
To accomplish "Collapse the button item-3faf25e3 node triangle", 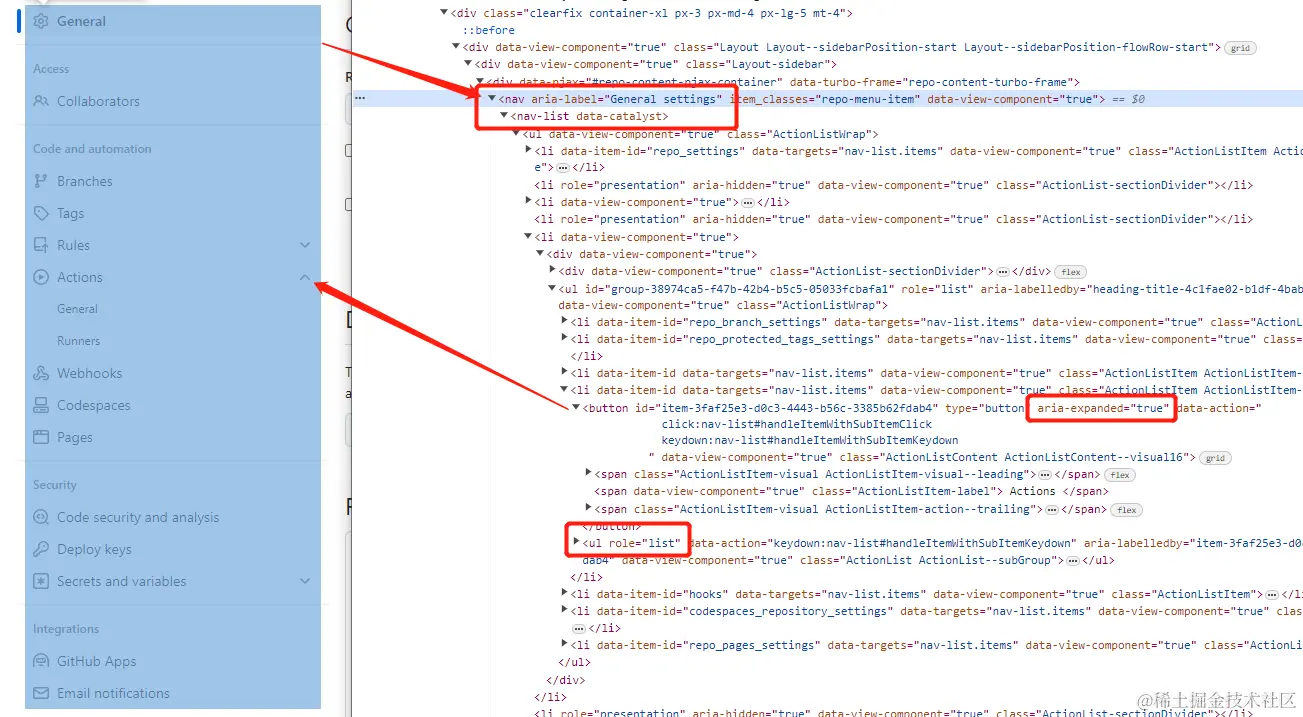I will (576, 408).
